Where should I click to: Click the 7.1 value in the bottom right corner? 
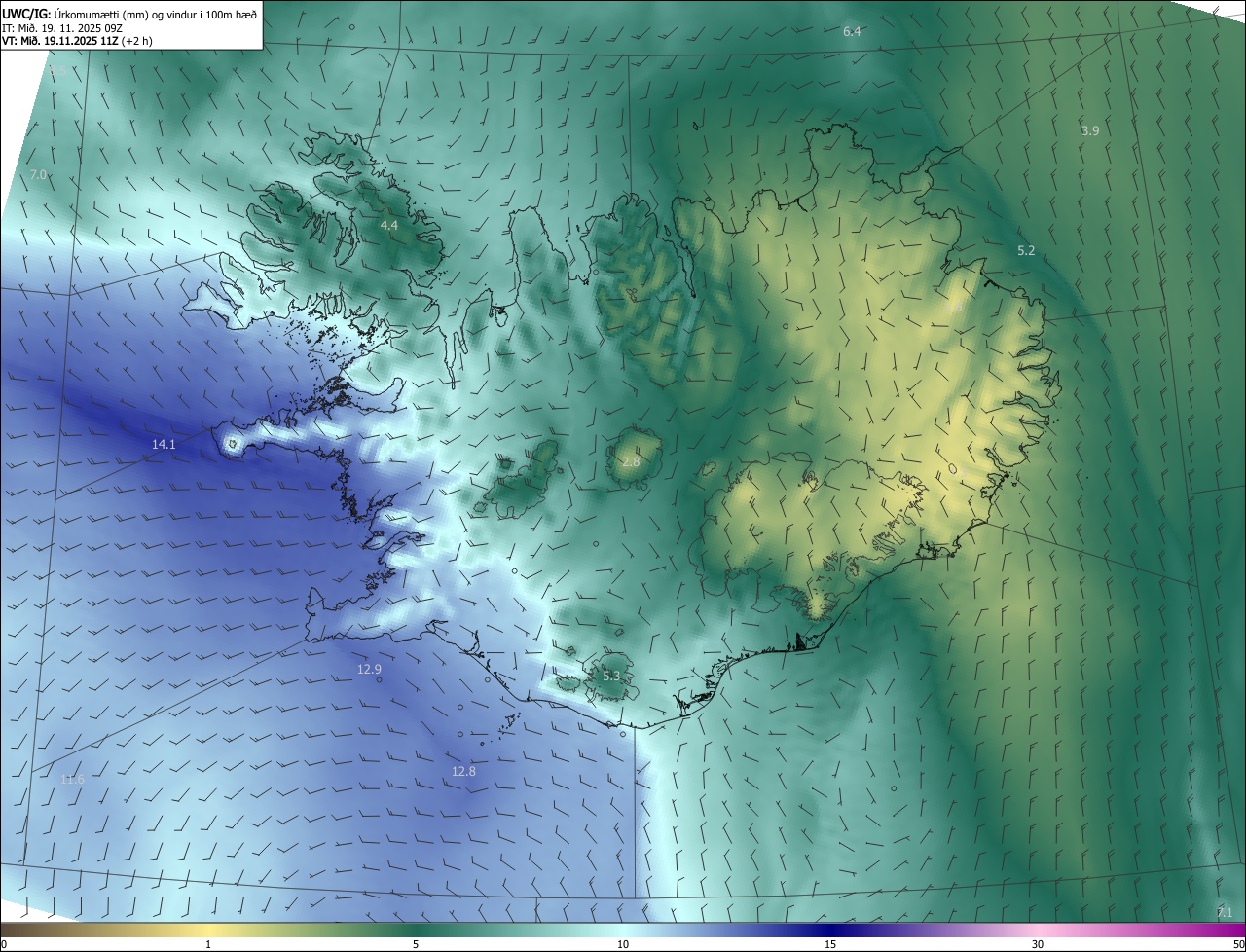point(1225,913)
